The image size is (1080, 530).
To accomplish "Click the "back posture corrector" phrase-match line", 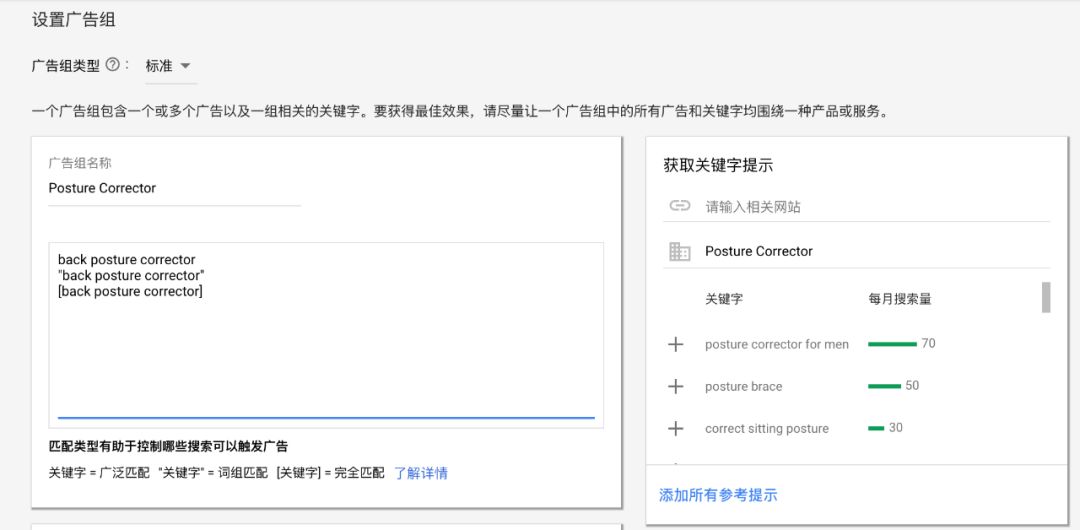I will [132, 276].
